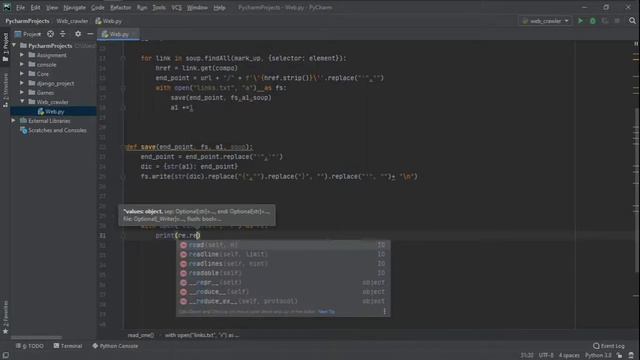This screenshot has width=640, height=360.
Task: Choose __reduce_ex__ completion suggestion
Action: [283, 301]
